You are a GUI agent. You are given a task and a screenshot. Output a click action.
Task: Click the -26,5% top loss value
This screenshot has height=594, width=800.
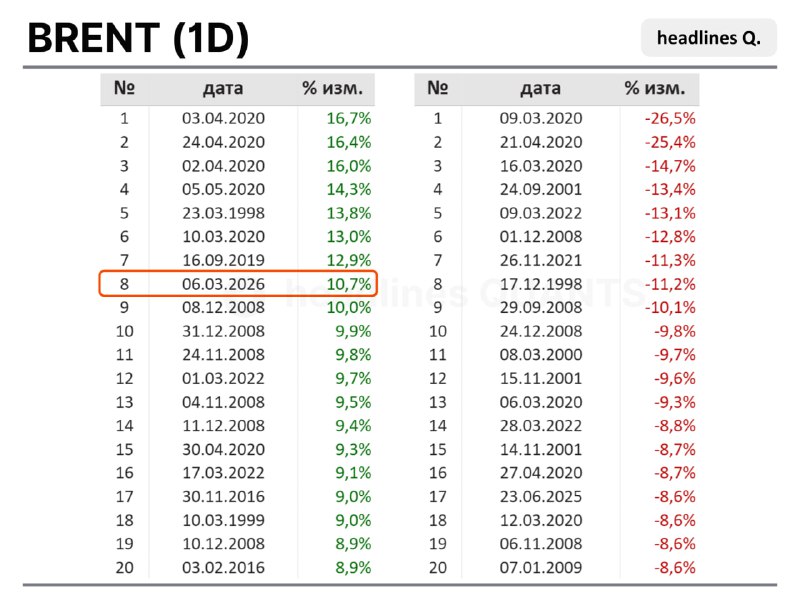click(669, 119)
